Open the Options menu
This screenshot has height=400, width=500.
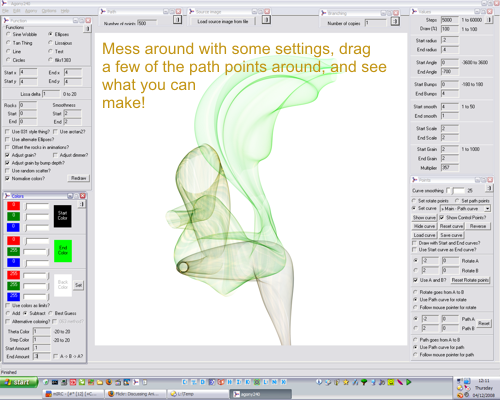49,11
